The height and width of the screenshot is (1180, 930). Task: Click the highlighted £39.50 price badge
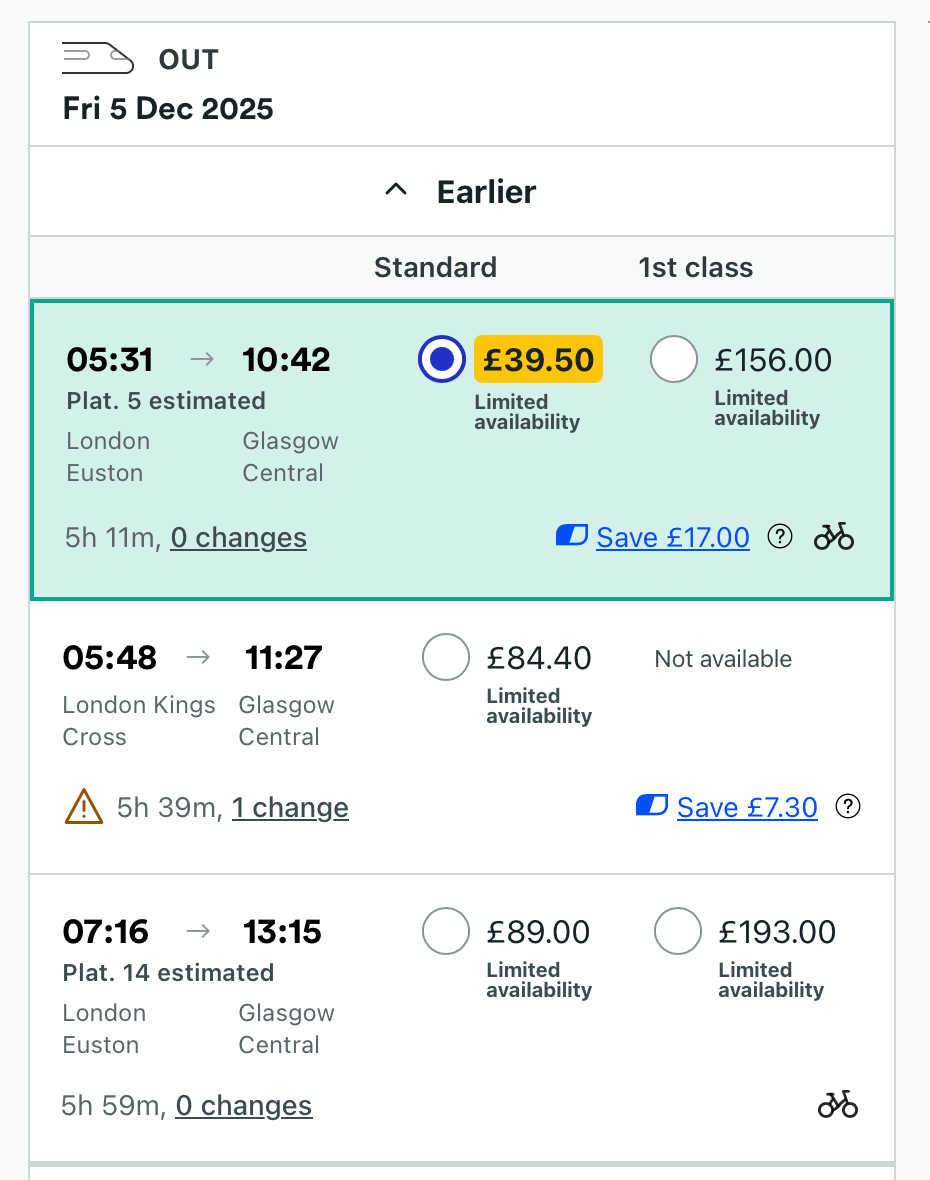pos(538,359)
